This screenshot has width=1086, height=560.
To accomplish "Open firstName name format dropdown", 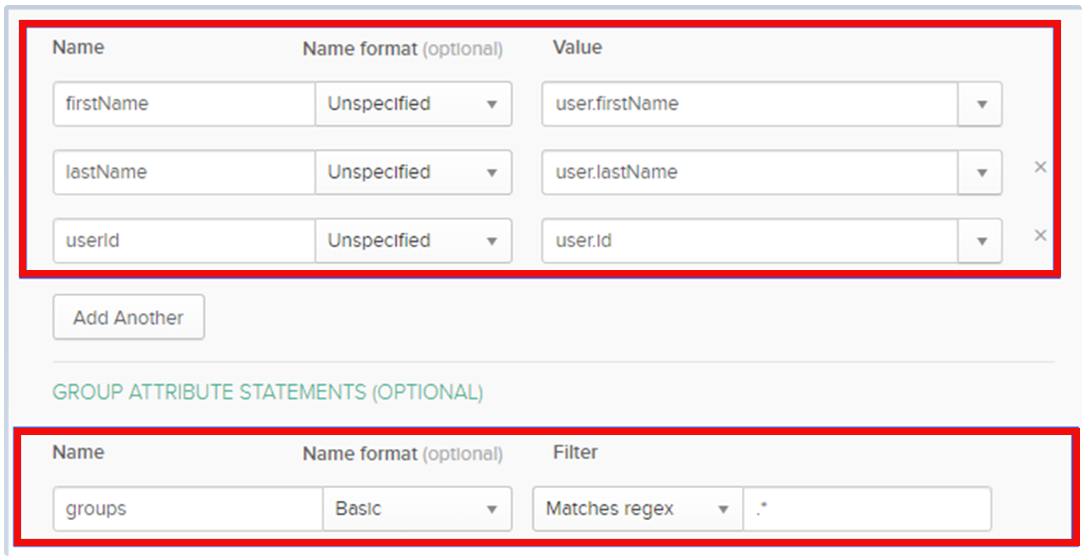I will click(x=413, y=104).
